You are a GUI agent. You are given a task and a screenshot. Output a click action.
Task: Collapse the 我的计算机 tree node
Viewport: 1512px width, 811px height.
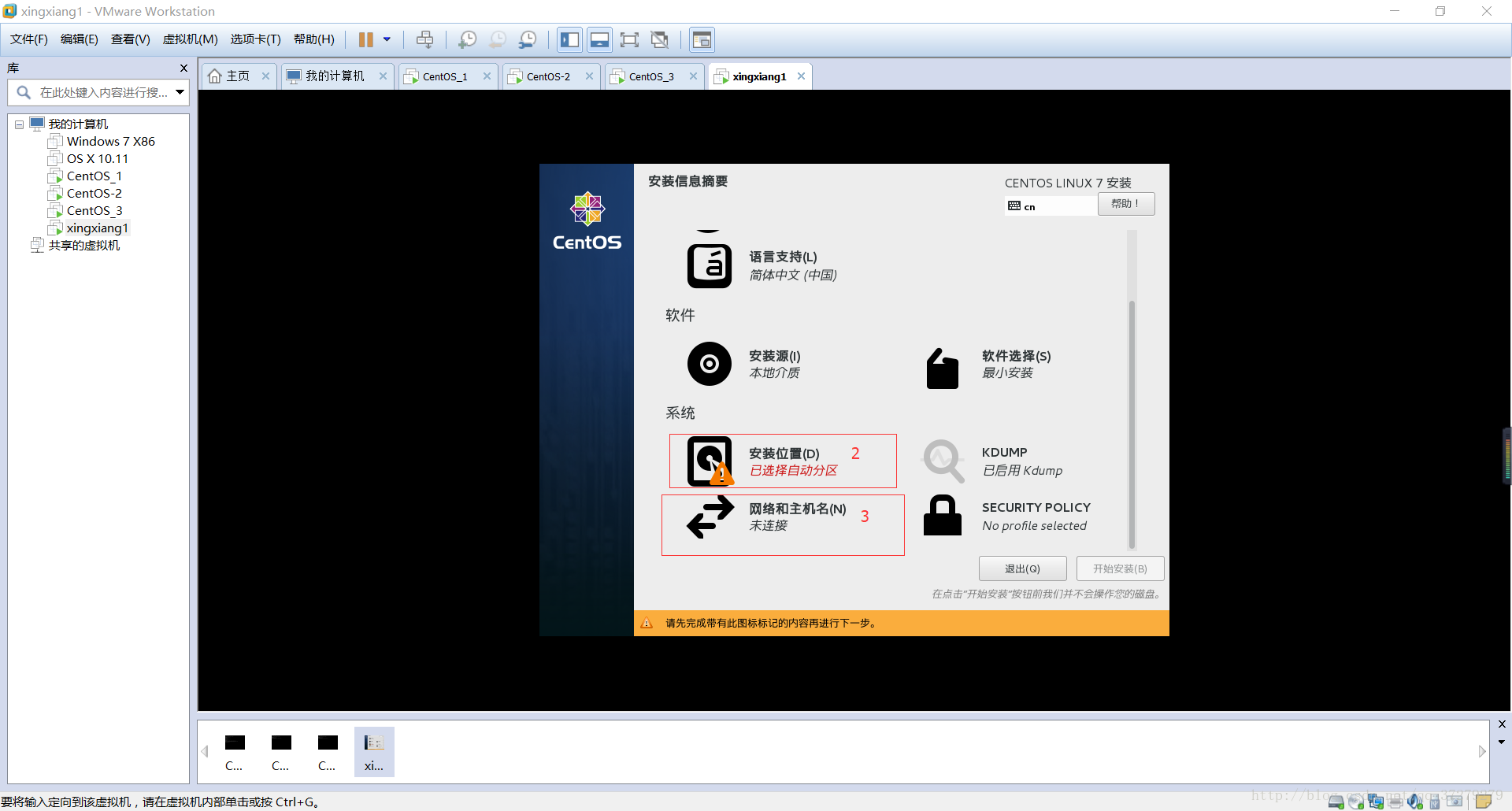(19, 124)
